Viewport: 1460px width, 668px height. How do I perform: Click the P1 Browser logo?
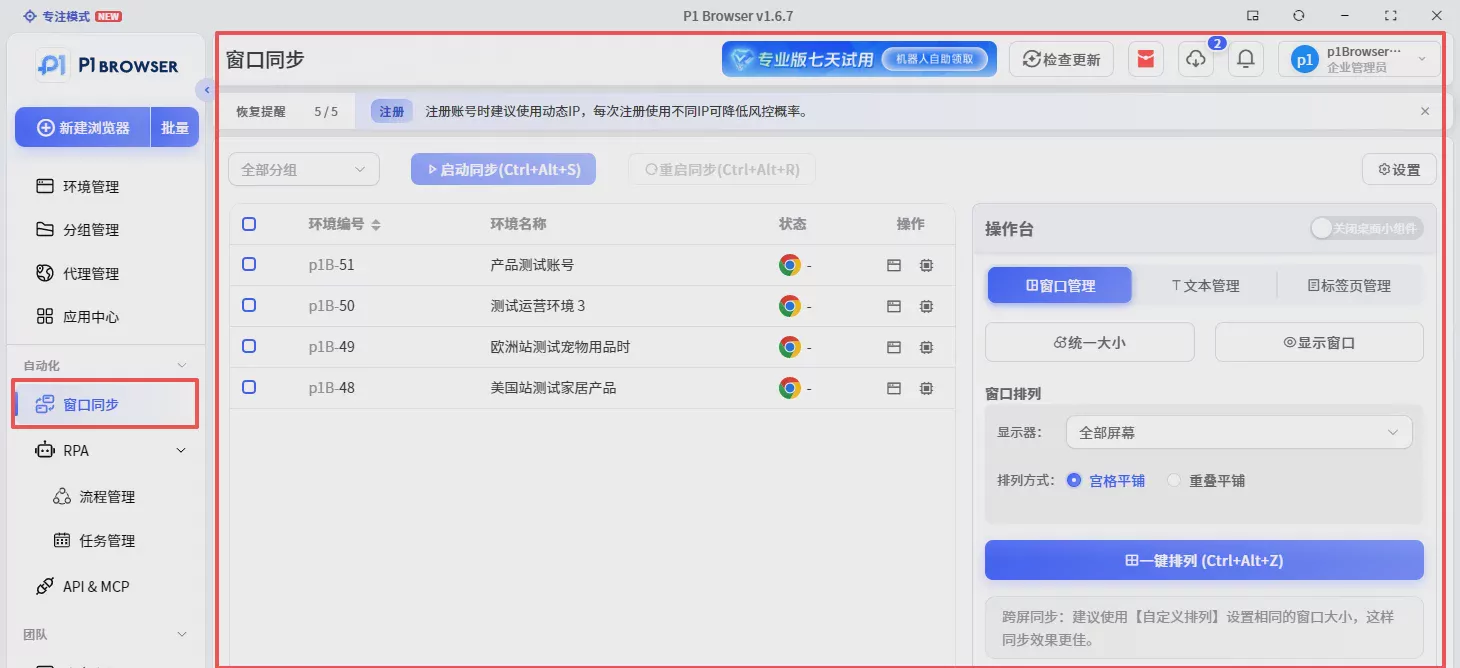coord(108,65)
